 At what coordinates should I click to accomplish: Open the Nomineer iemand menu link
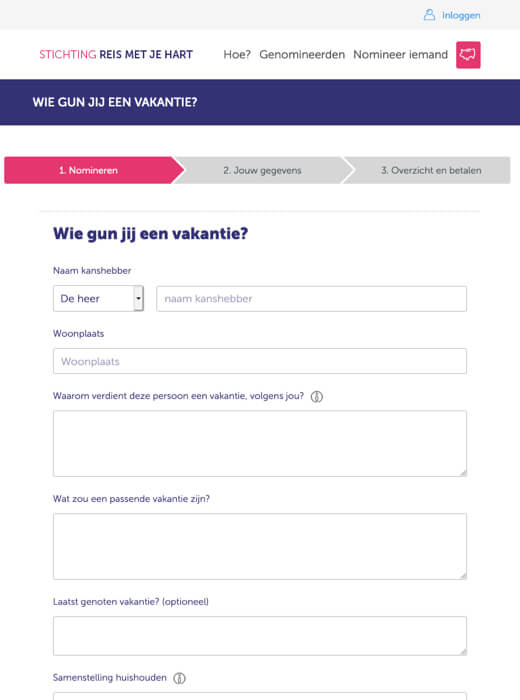(400, 54)
